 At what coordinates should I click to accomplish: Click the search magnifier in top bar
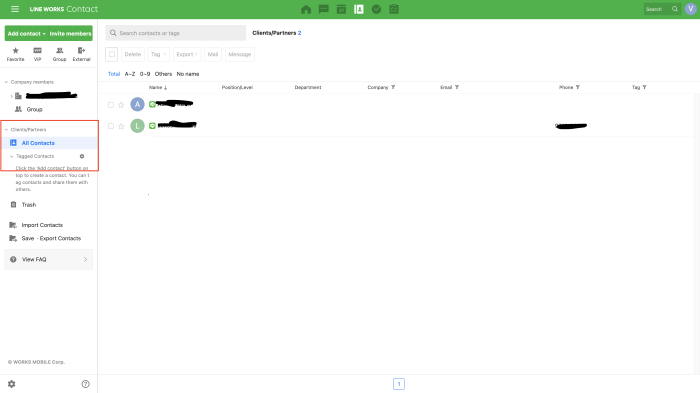tap(675, 9)
